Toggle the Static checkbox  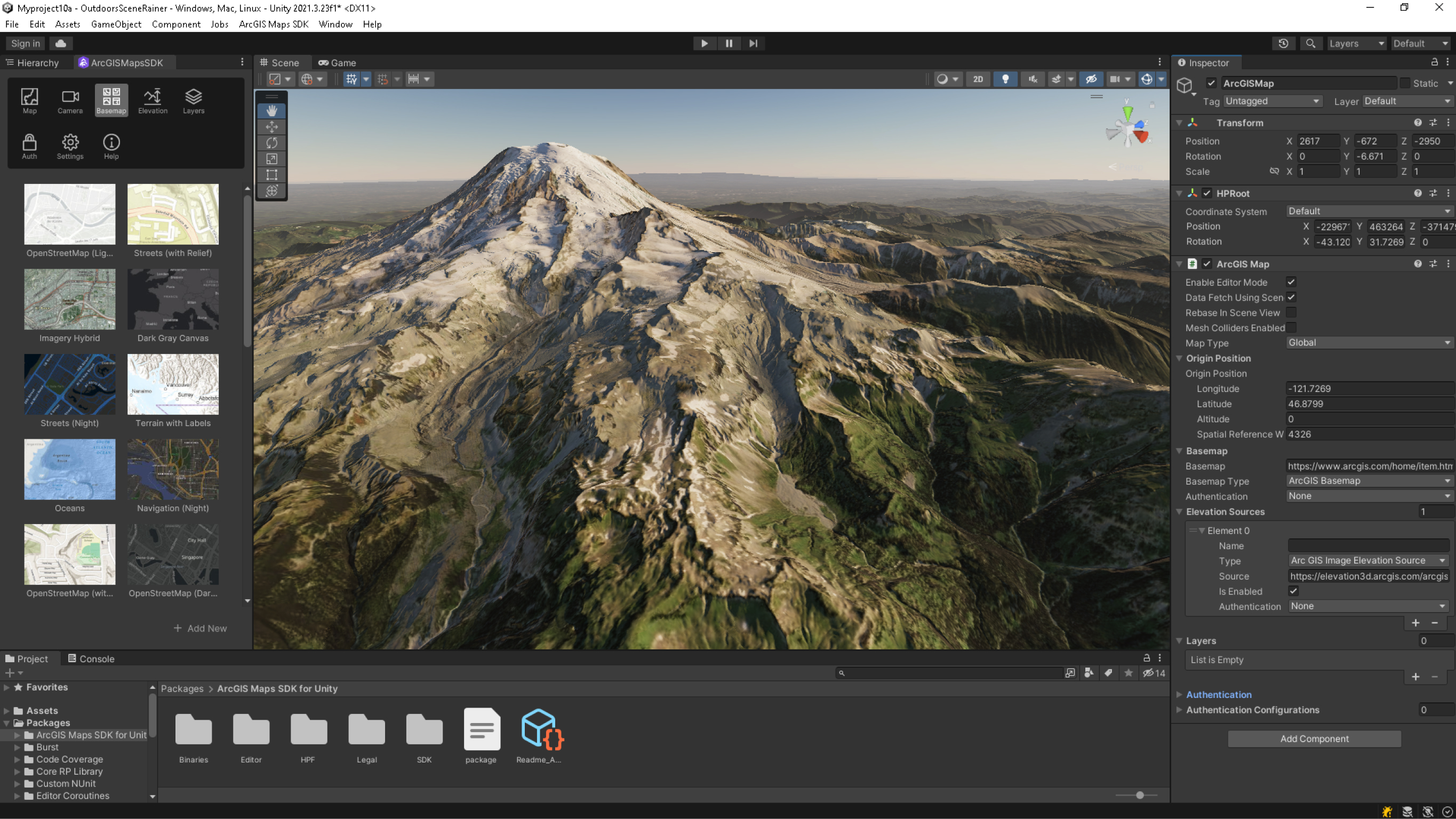[1405, 83]
